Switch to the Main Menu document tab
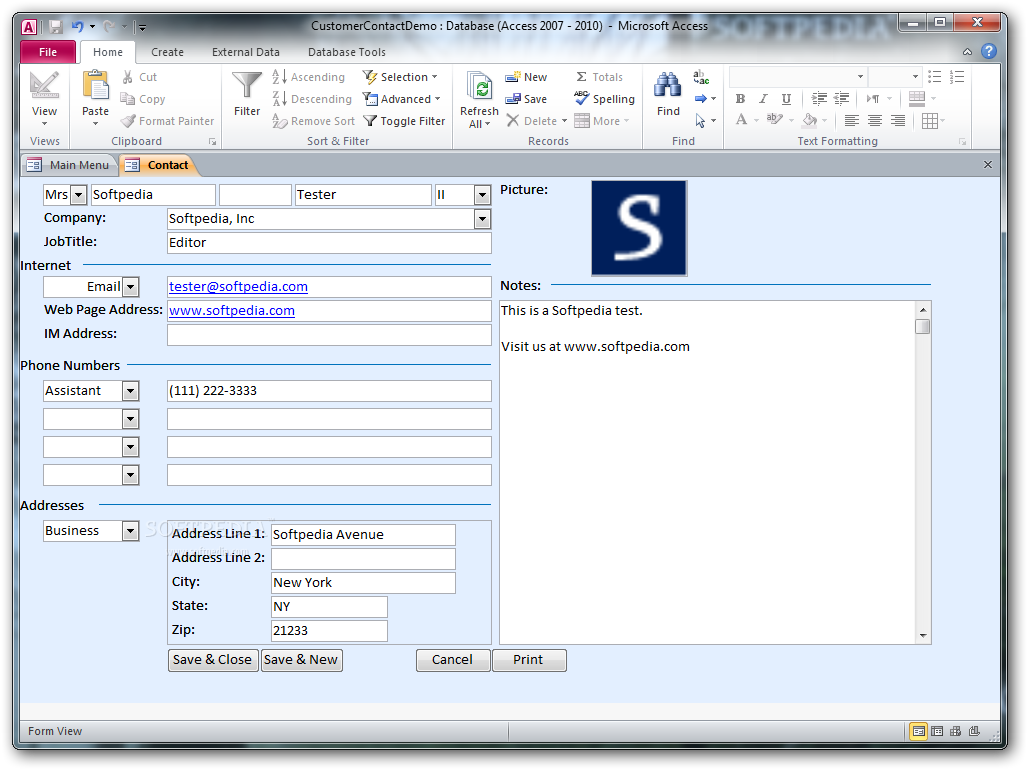Image resolution: width=1028 pixels, height=770 pixels. (69, 165)
